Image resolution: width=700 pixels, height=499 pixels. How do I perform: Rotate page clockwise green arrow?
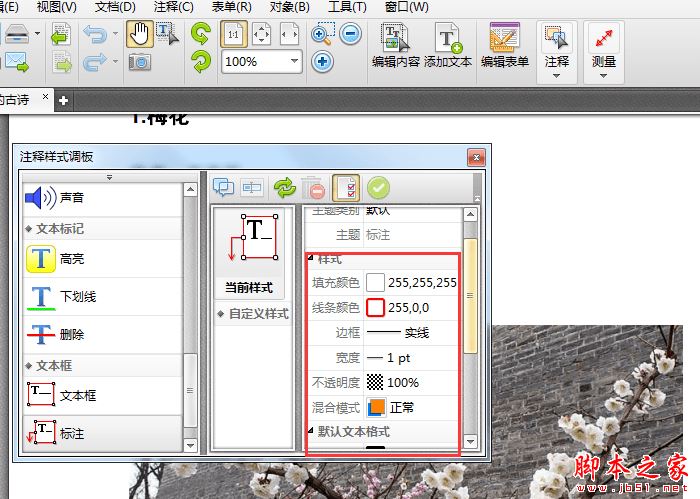(x=201, y=62)
